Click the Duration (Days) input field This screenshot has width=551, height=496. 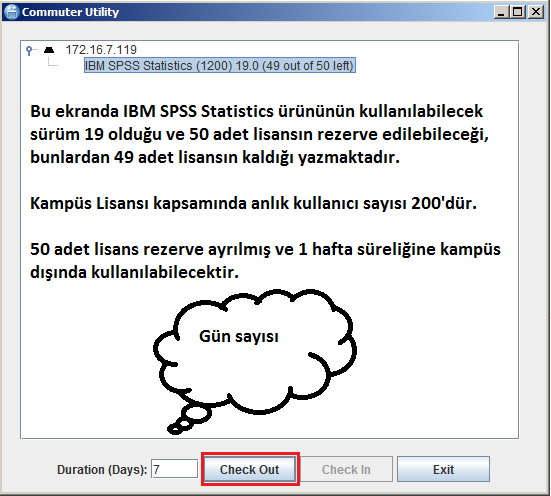[x=174, y=469]
